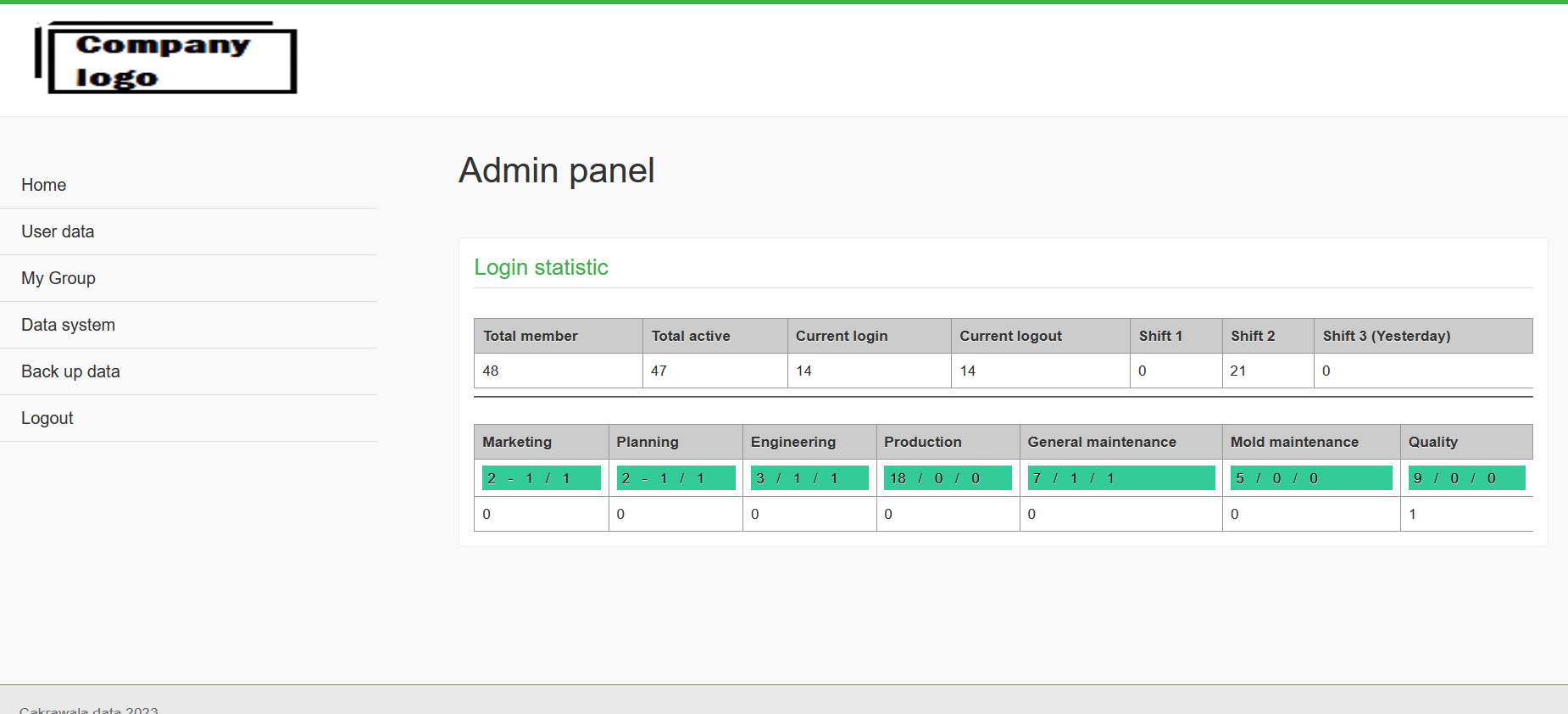The height and width of the screenshot is (714, 1568).
Task: Select Engineering green count bar
Action: pos(809,478)
